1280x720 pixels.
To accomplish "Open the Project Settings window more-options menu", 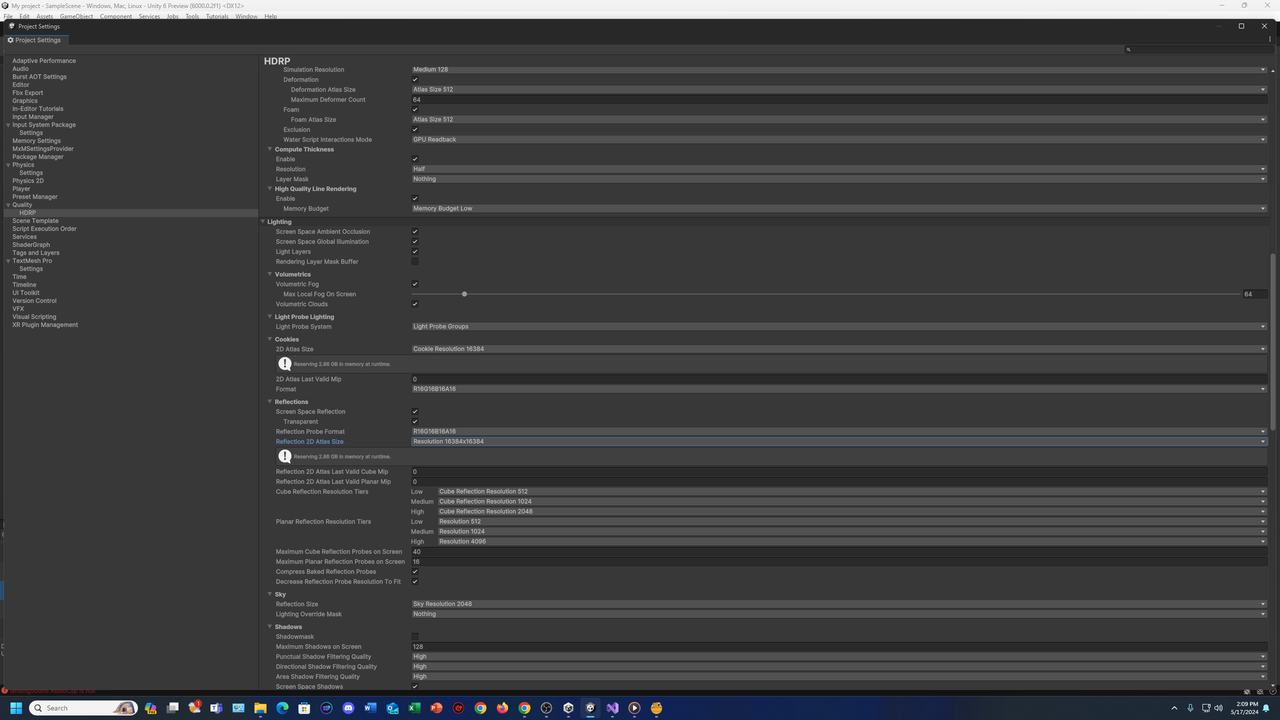I will 1270,40.
